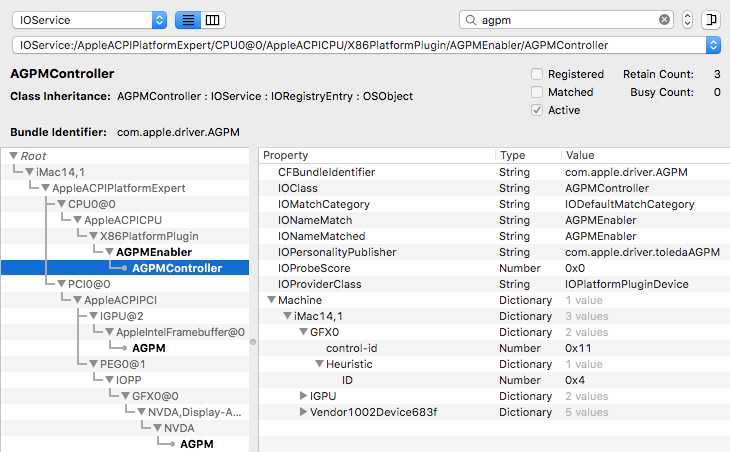Collapse the iMac14,1 property dictionary

click(x=287, y=316)
